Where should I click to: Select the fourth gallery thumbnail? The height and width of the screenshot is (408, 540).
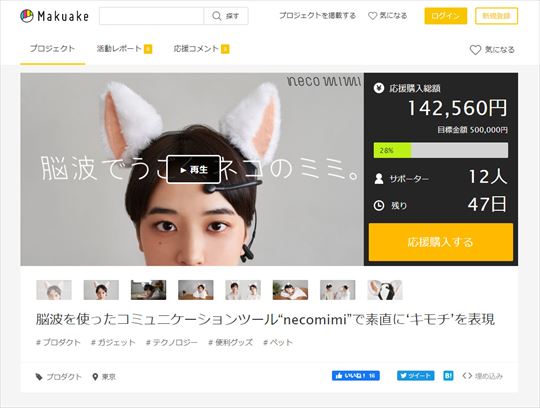196,290
